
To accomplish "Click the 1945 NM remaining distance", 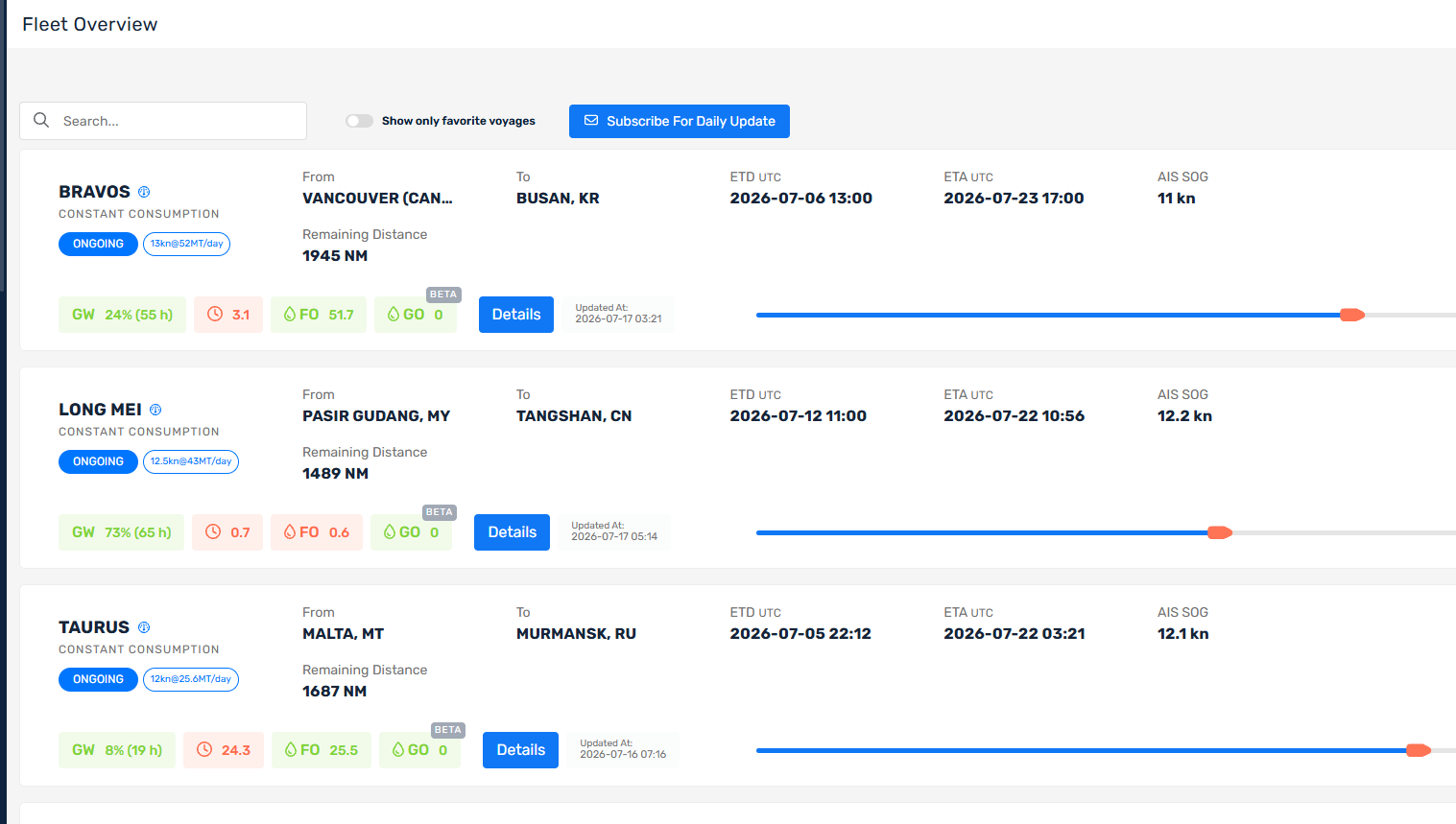I will 335,256.
